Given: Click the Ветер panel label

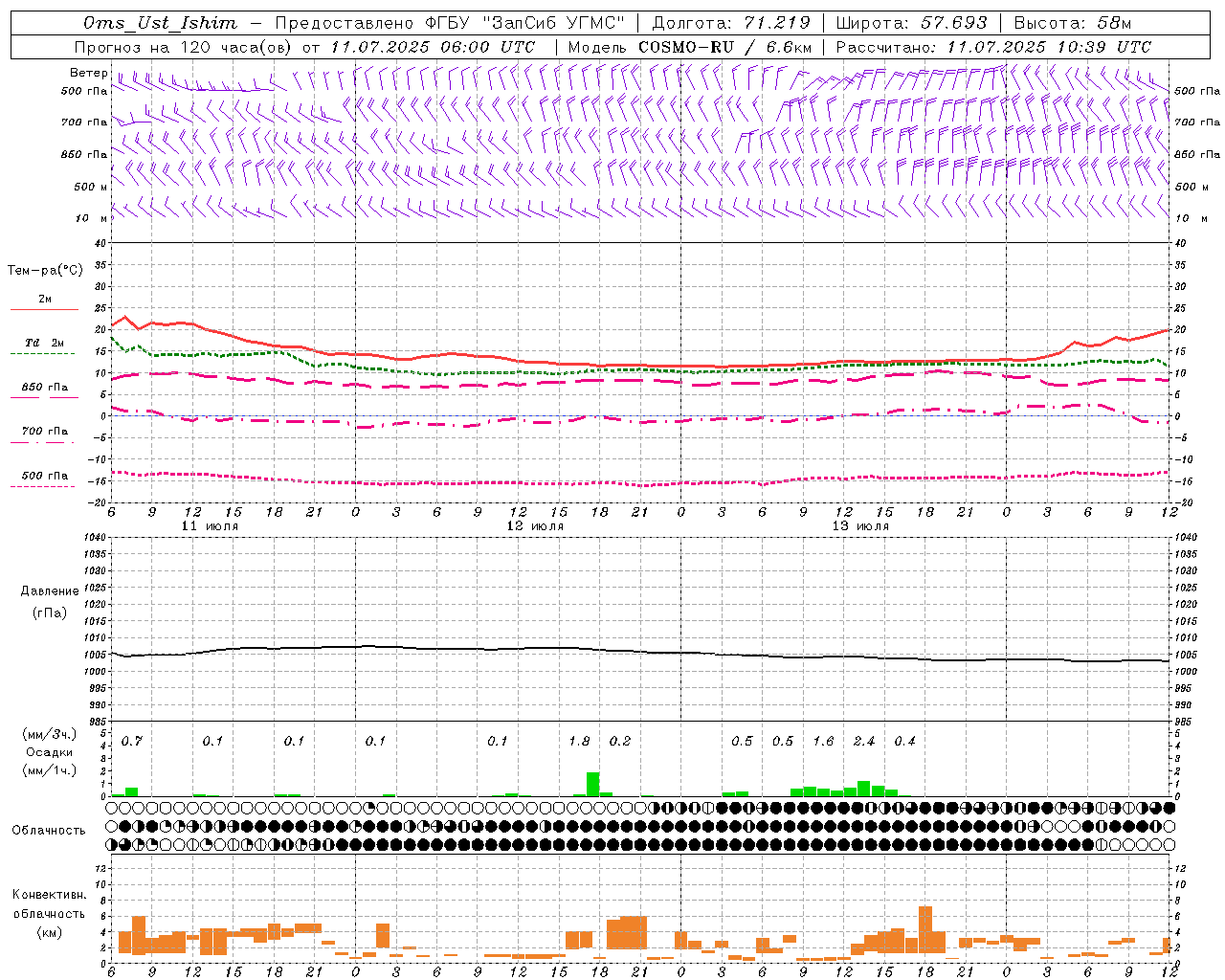Looking at the screenshot, I should (88, 73).
